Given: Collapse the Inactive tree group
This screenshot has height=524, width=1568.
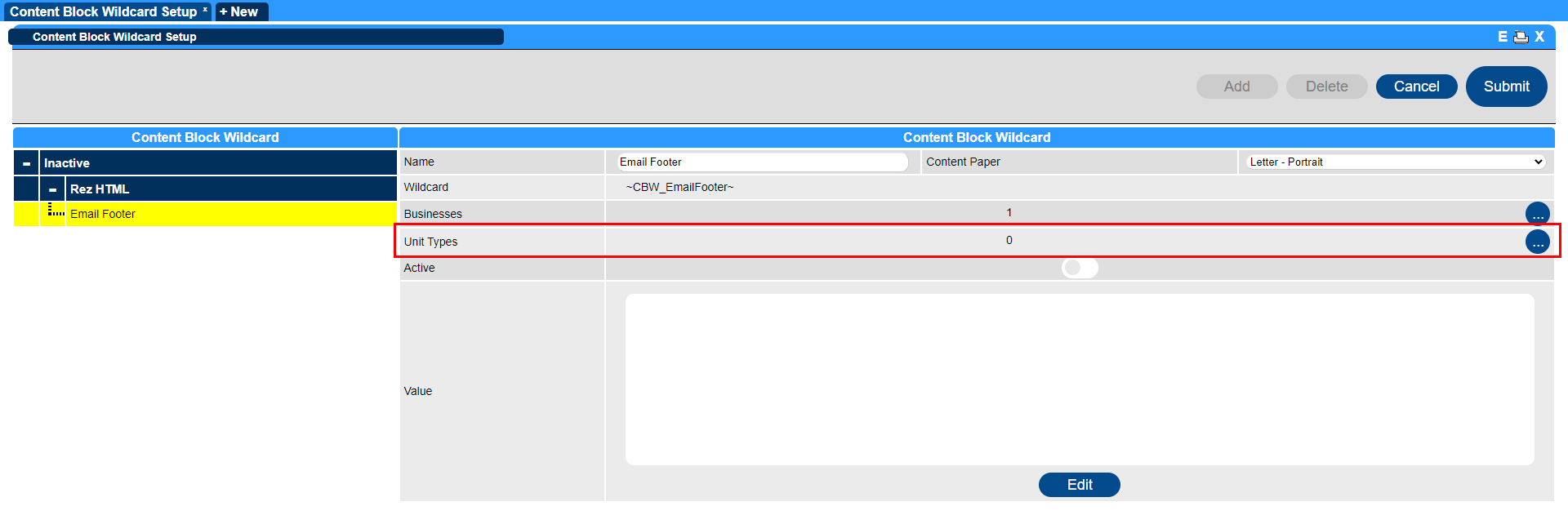Looking at the screenshot, I should coord(26,163).
